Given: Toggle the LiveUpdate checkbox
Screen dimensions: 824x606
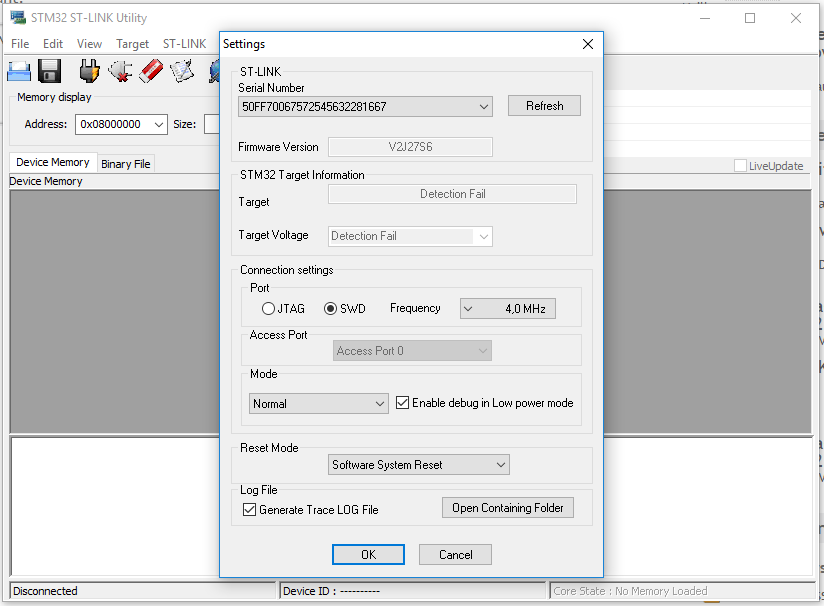Looking at the screenshot, I should tap(740, 166).
